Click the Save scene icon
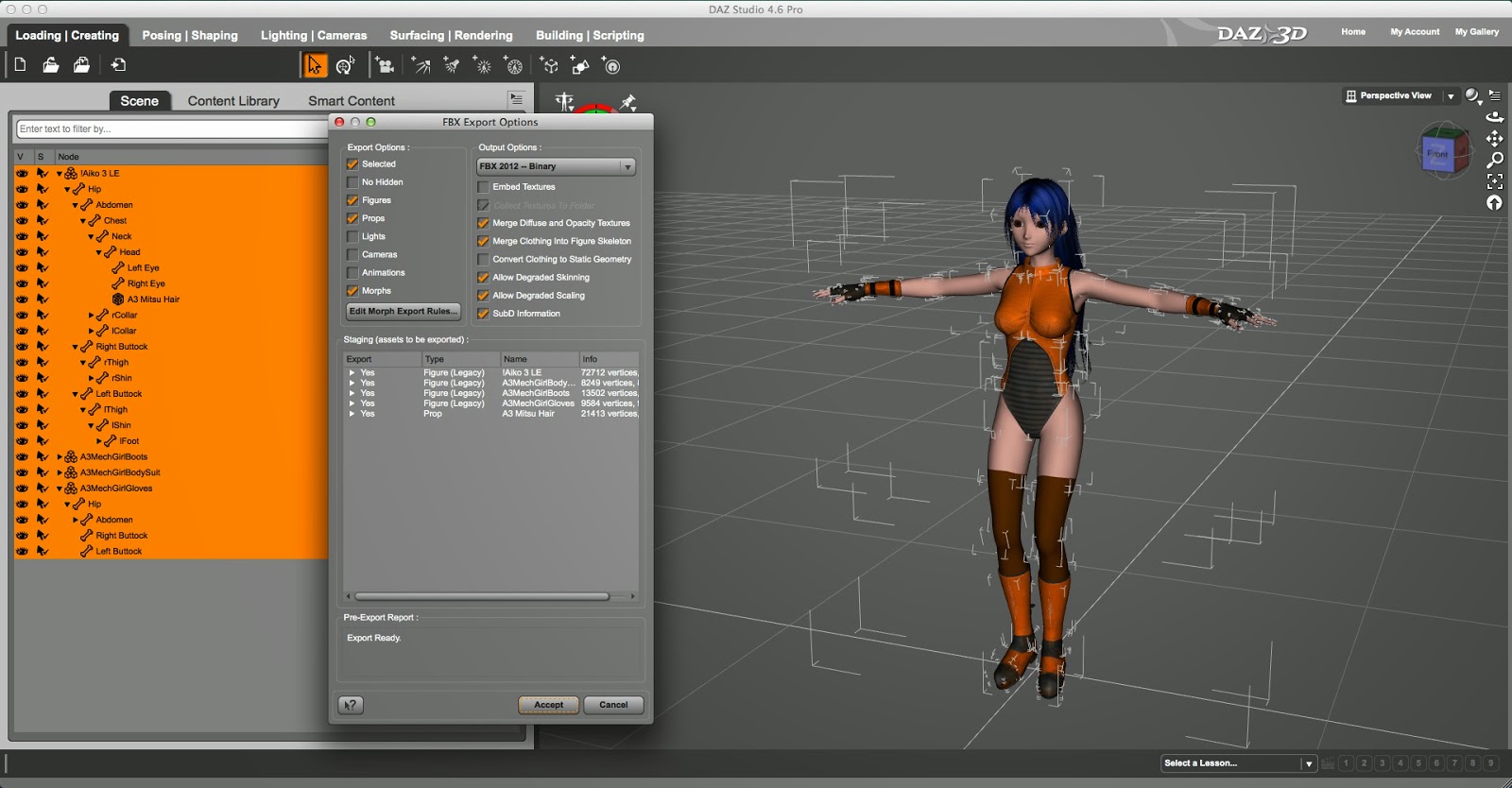The height and width of the screenshot is (788, 1512). 82,65
